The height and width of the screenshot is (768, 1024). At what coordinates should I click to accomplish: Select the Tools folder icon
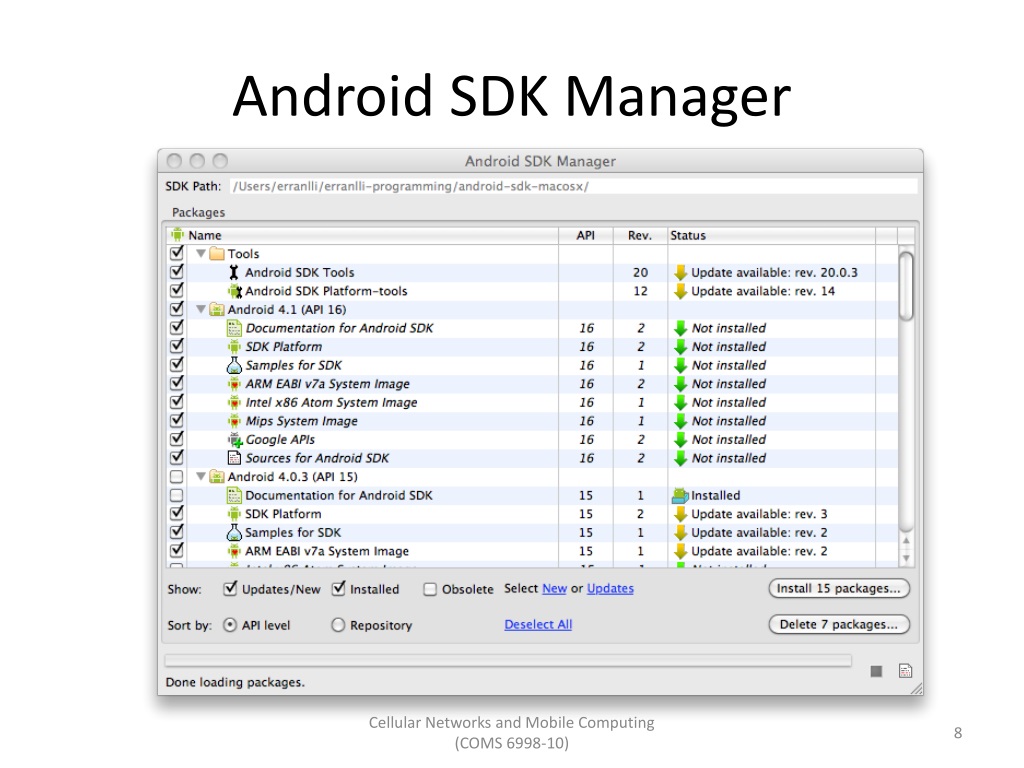tap(217, 253)
